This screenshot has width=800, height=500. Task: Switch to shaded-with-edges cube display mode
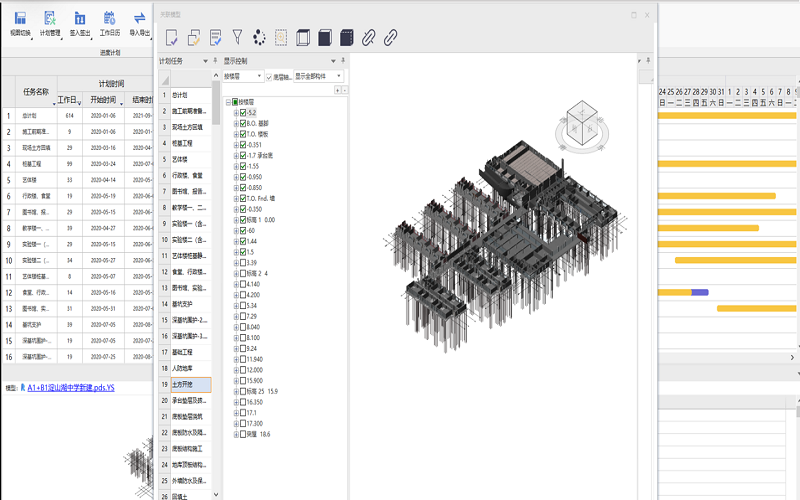tap(346, 38)
